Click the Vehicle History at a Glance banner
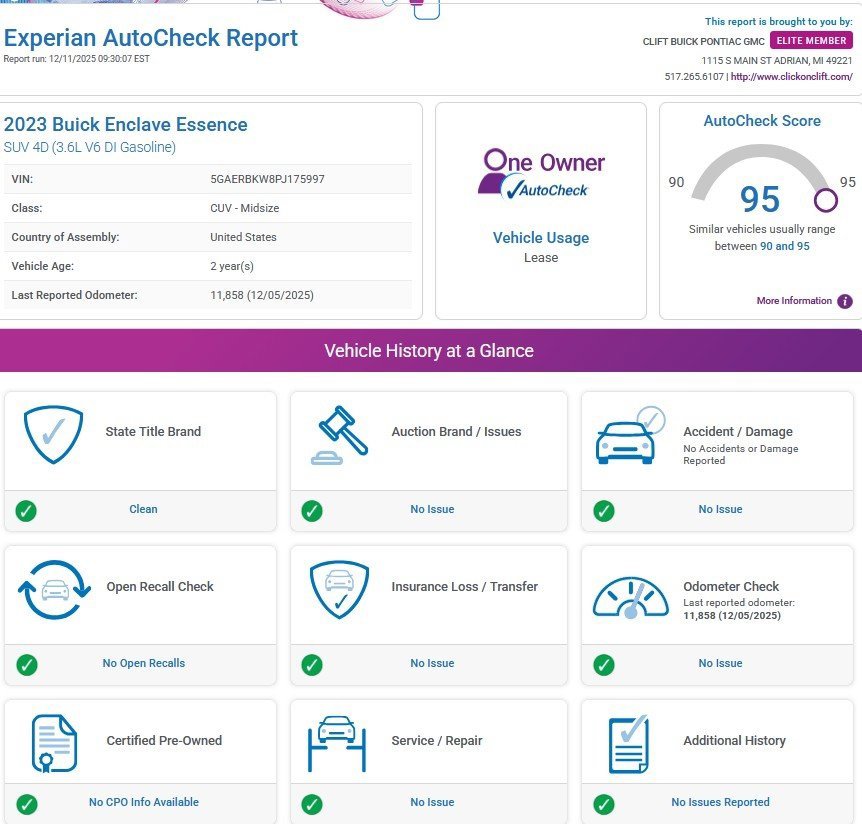The image size is (862, 824). [429, 351]
